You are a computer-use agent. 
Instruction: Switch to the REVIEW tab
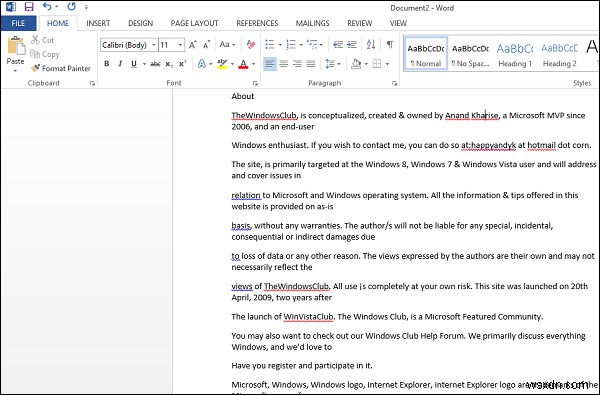pyautogui.click(x=360, y=23)
